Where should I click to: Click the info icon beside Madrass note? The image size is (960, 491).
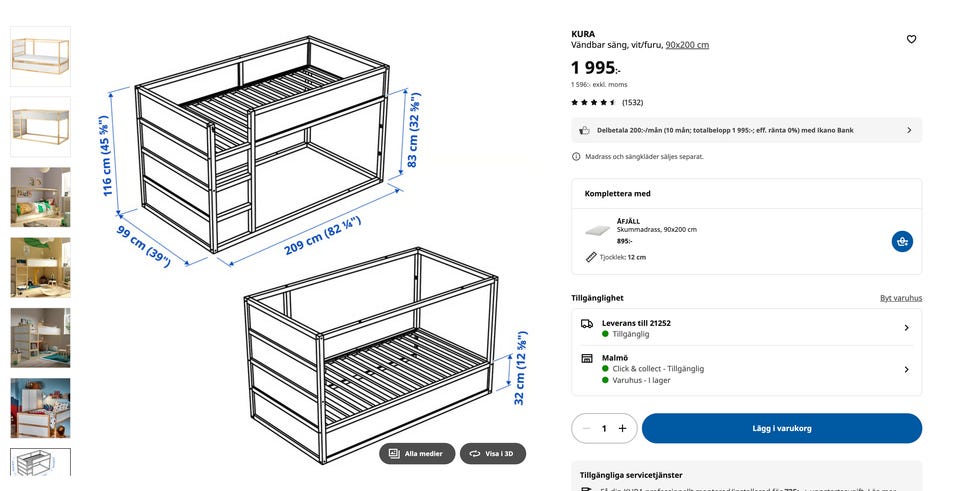pos(576,156)
